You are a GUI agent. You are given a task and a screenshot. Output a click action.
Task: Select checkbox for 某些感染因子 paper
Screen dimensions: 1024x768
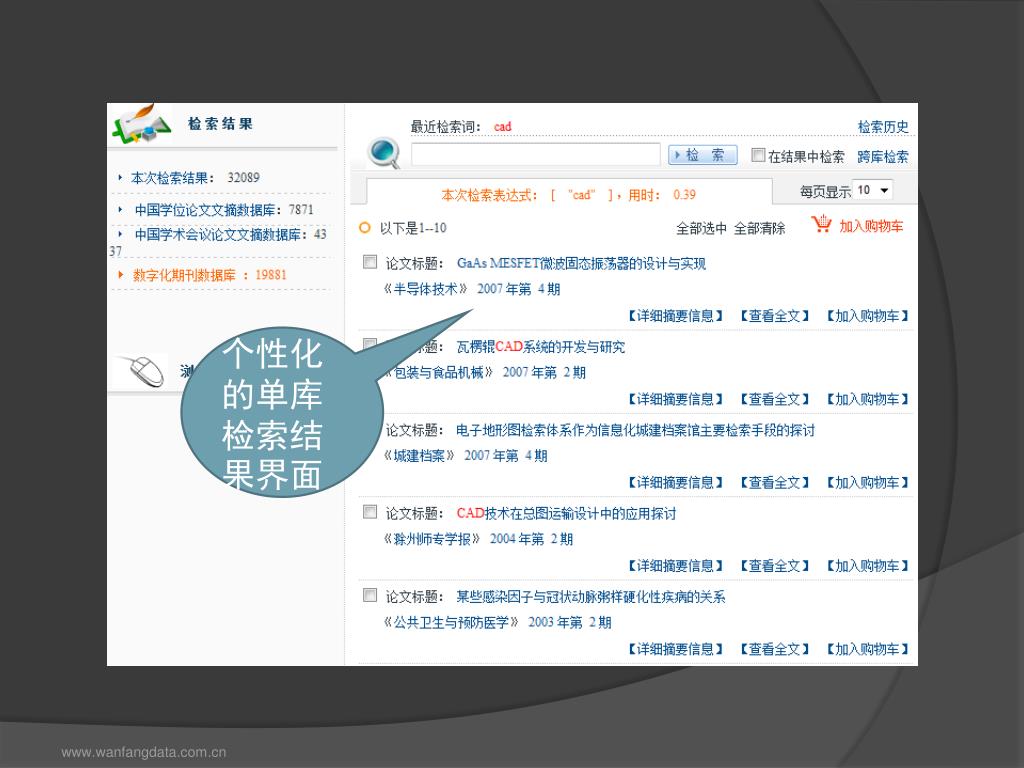pos(370,595)
